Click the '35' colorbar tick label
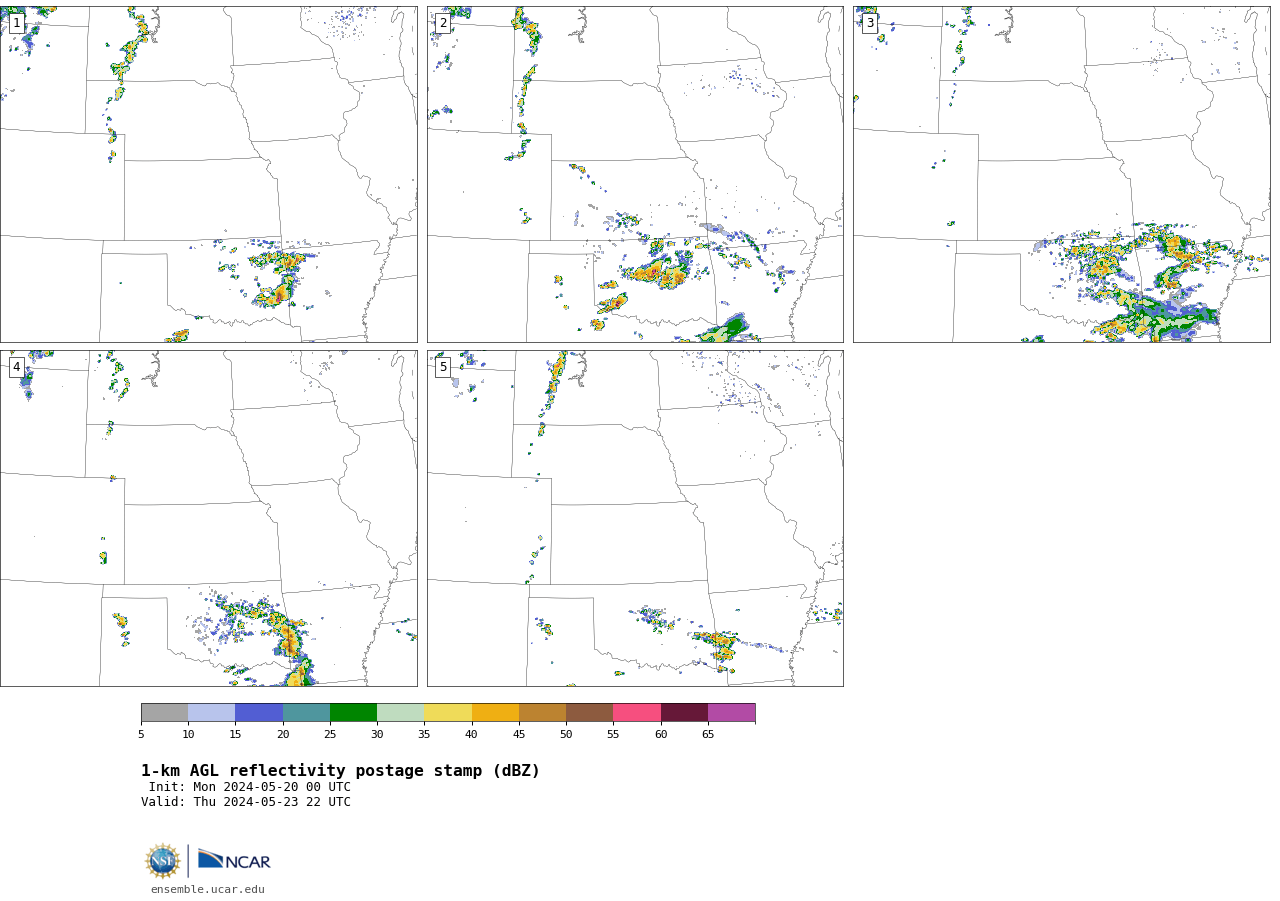This screenshot has height=901, width=1280. (x=424, y=735)
